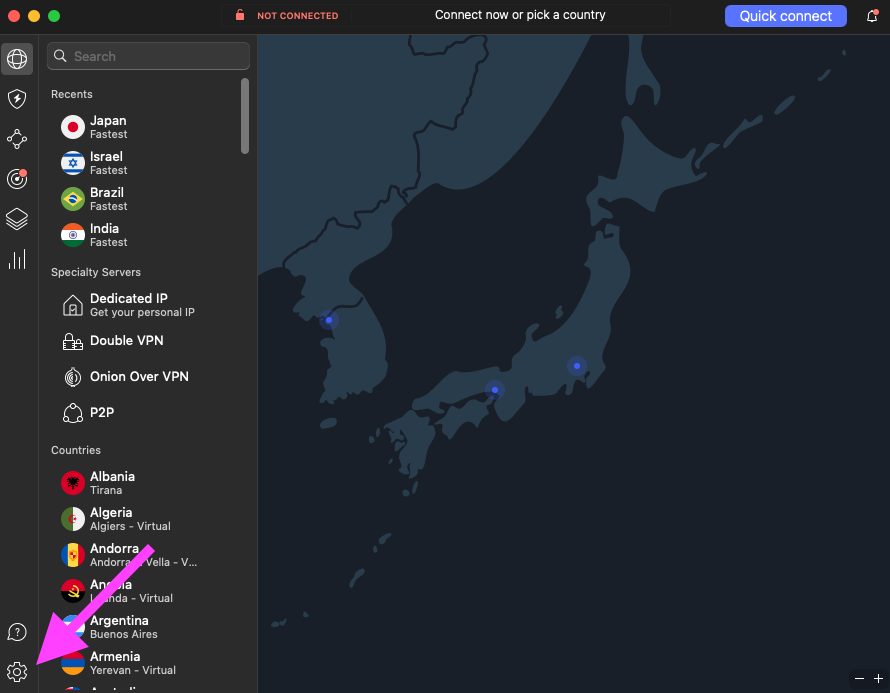Select P2P specialty server

click(146, 413)
